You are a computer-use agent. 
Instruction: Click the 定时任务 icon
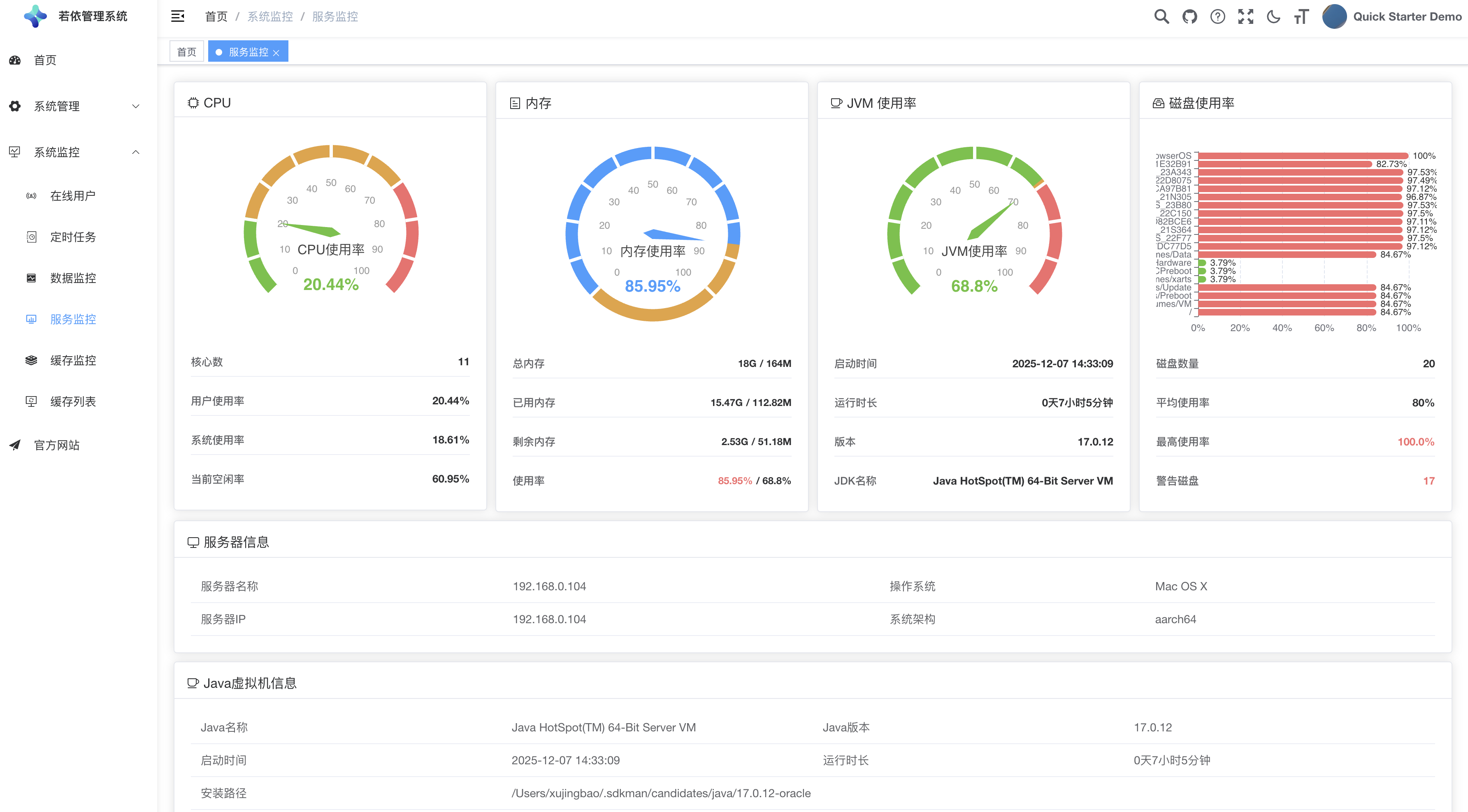coord(31,237)
